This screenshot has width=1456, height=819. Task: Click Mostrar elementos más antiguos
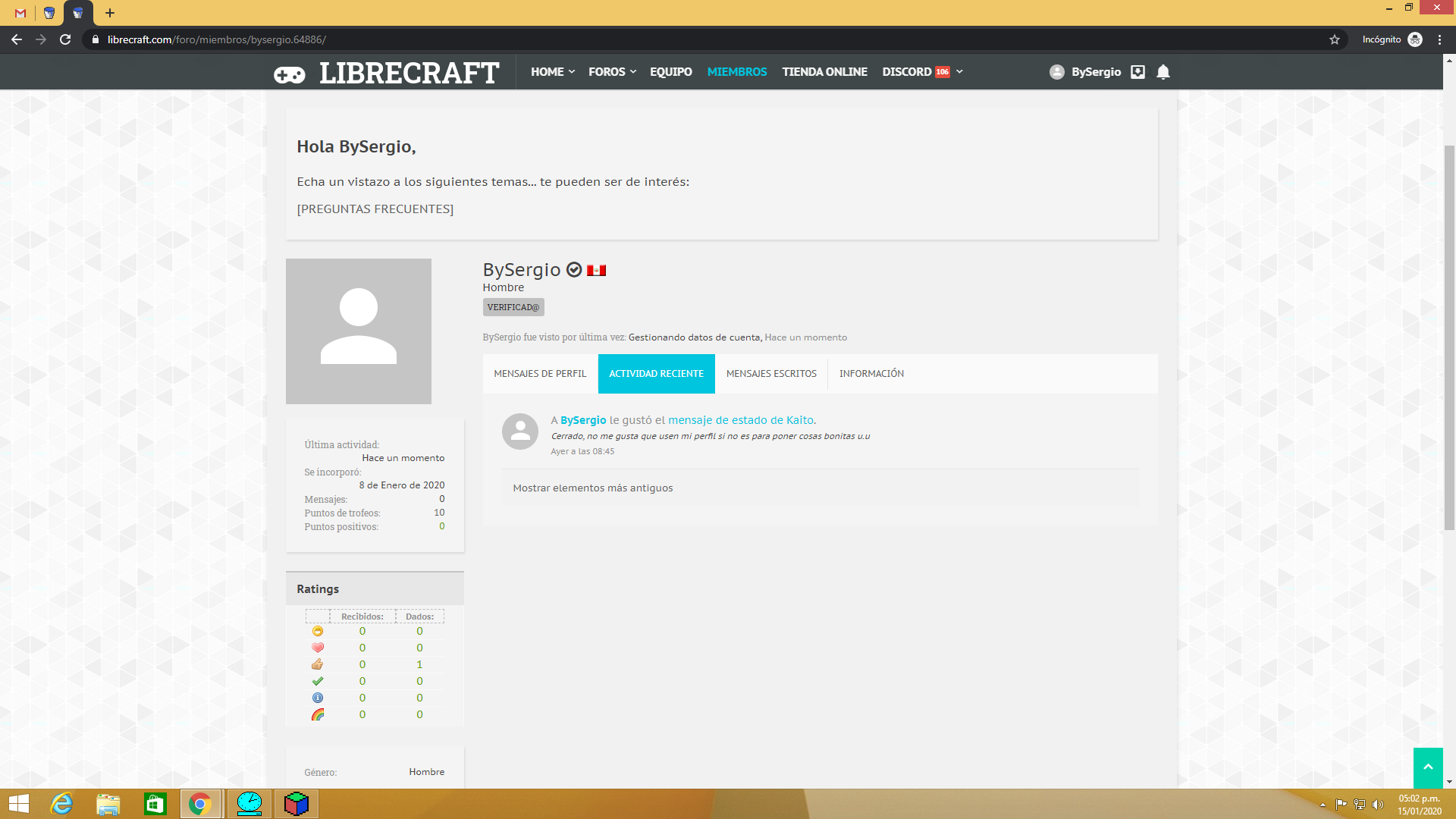(593, 488)
